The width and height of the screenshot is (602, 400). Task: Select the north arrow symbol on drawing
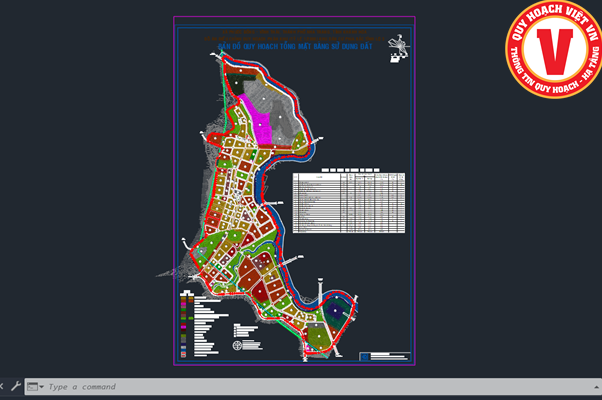[x=399, y=46]
